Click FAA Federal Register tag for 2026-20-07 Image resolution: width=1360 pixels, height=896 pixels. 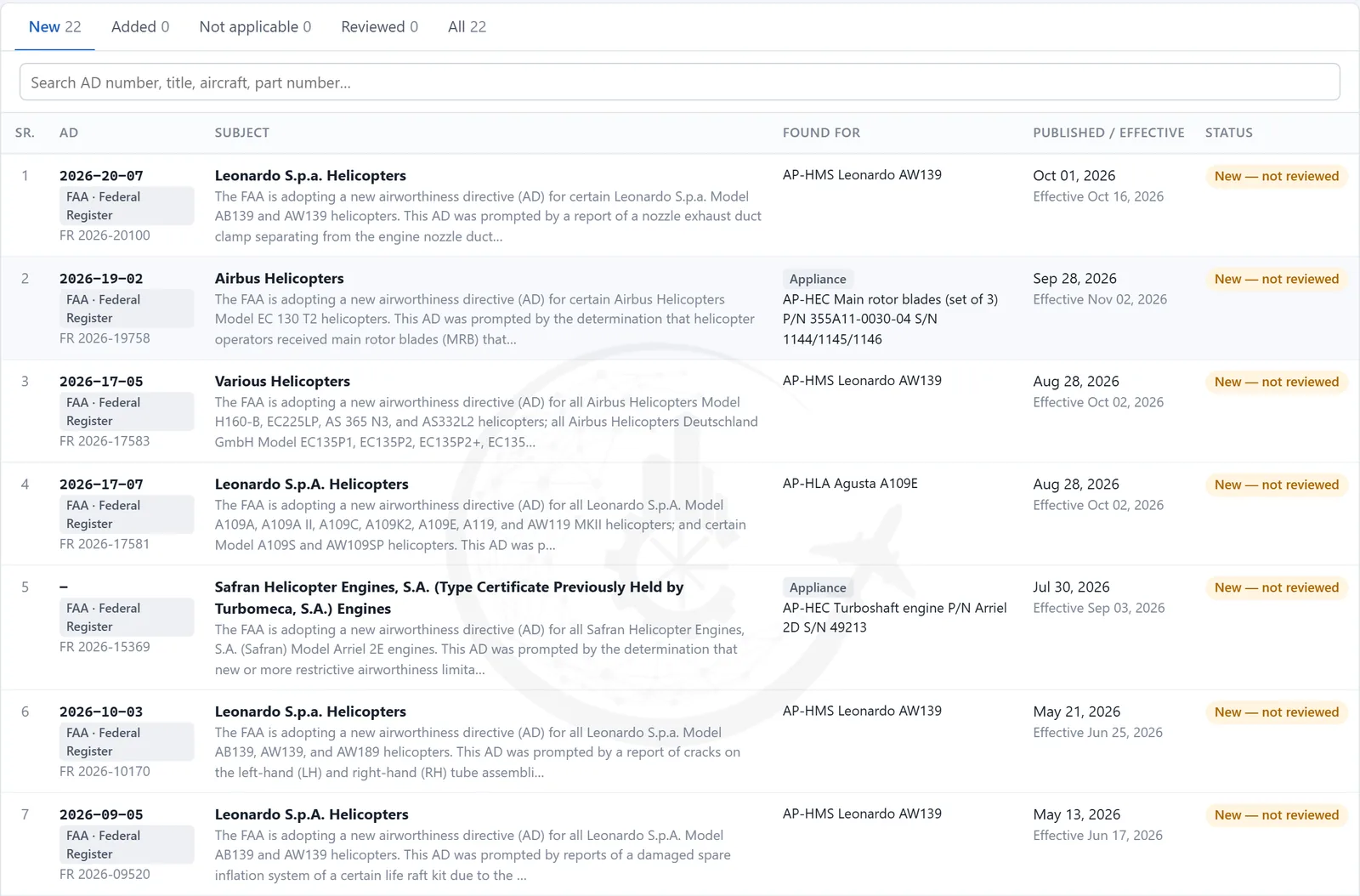(127, 206)
